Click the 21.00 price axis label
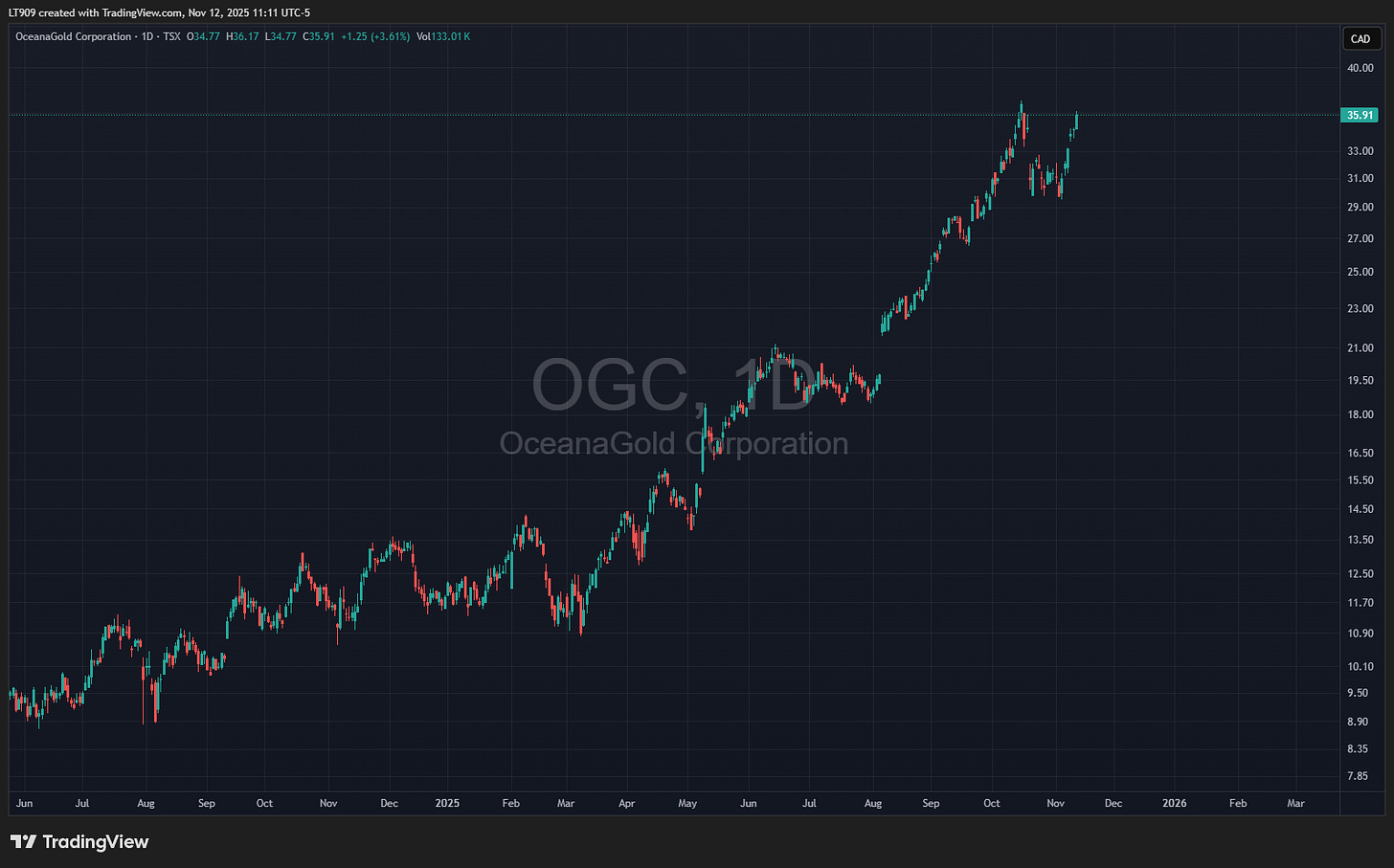This screenshot has height=868, width=1394. point(1360,347)
